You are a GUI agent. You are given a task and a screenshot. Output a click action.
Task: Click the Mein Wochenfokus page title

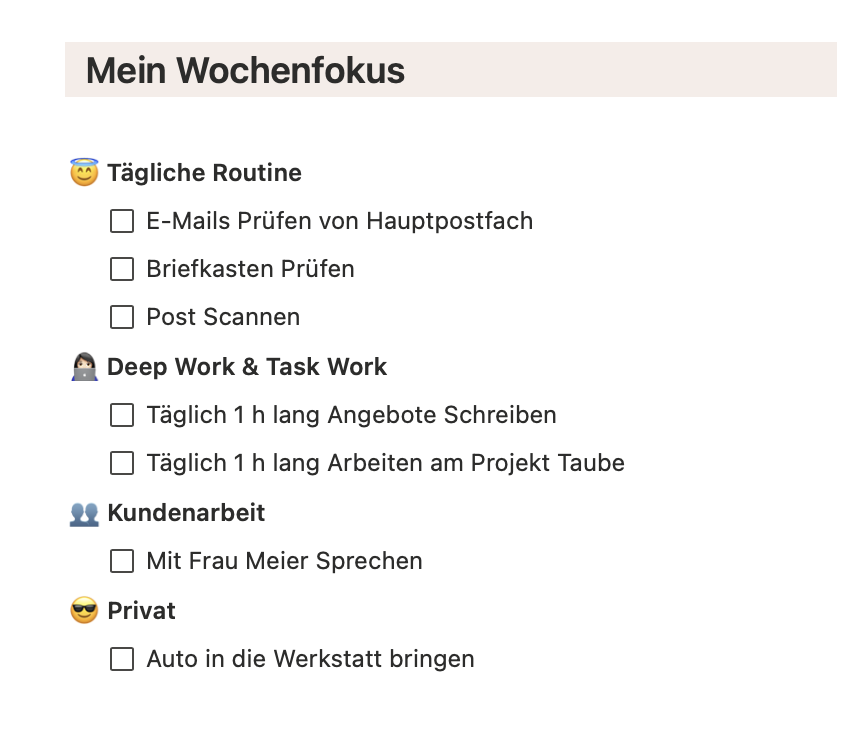tap(245, 70)
